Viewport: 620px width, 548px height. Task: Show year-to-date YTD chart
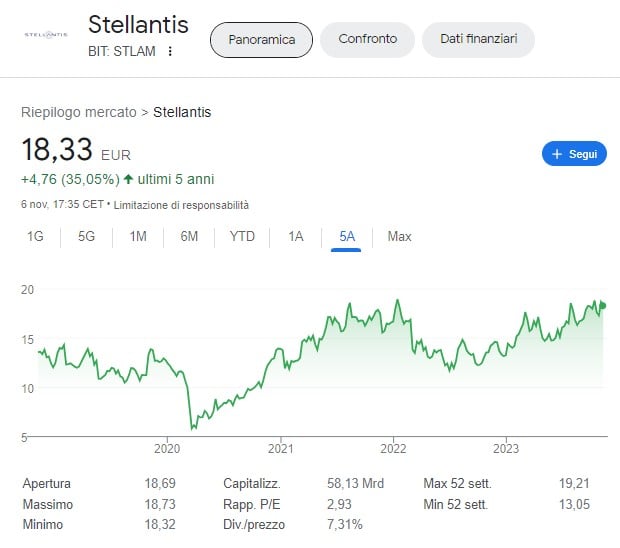click(x=242, y=237)
